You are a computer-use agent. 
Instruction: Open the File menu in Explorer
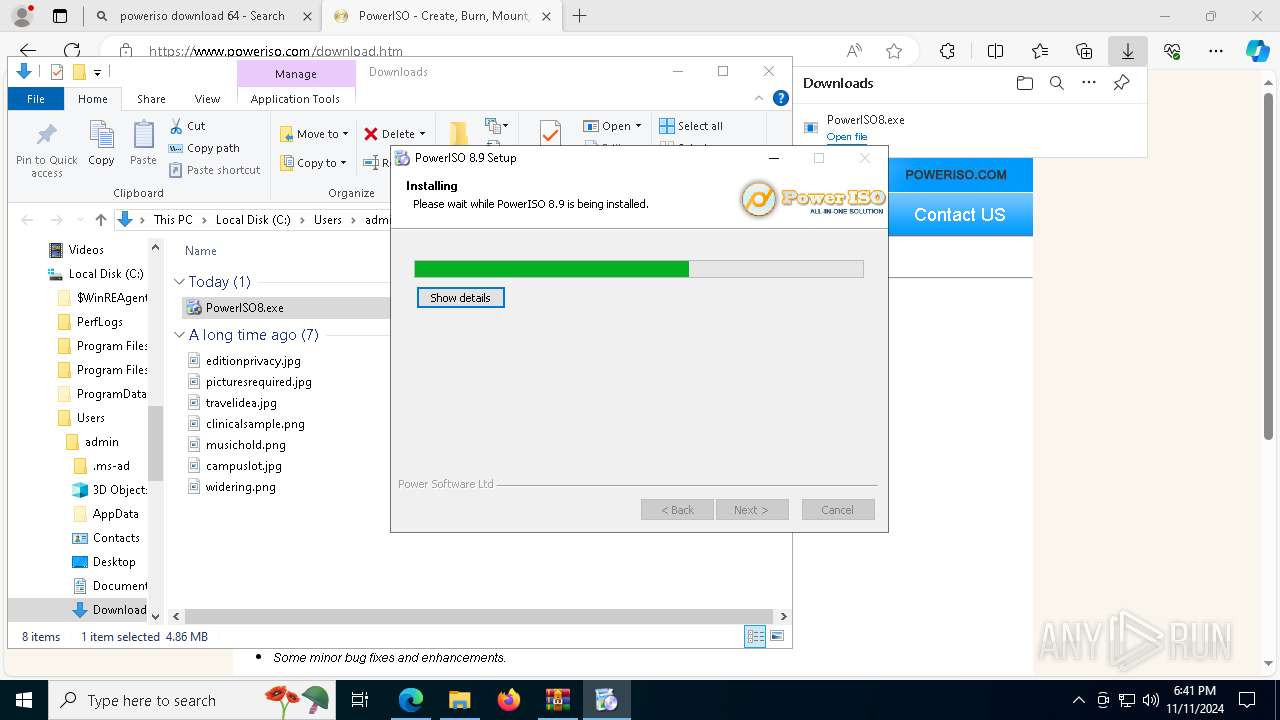click(36, 99)
